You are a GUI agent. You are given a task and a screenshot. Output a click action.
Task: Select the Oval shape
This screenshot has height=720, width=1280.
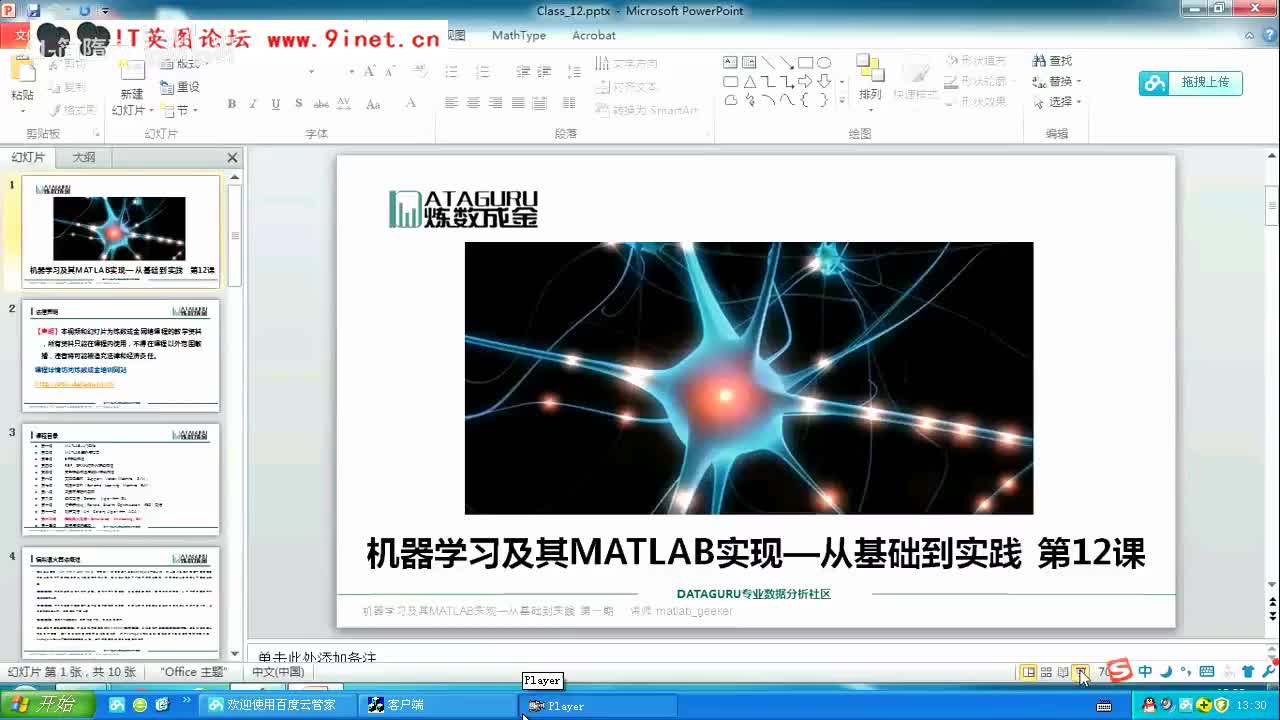pos(824,62)
